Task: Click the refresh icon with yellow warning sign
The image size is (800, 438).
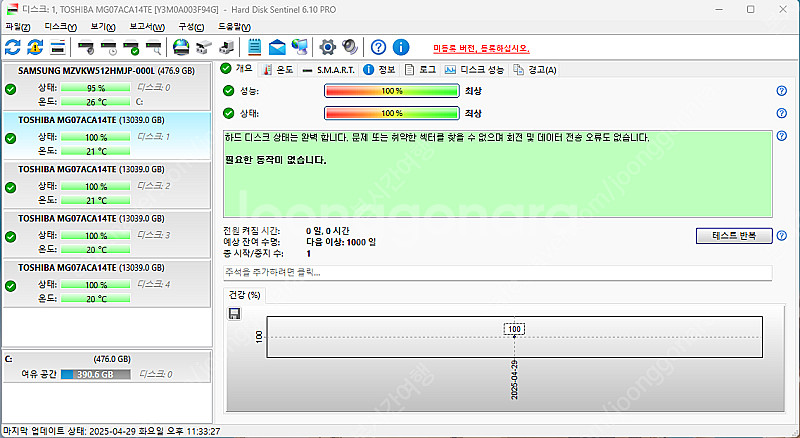Action: (x=35, y=47)
